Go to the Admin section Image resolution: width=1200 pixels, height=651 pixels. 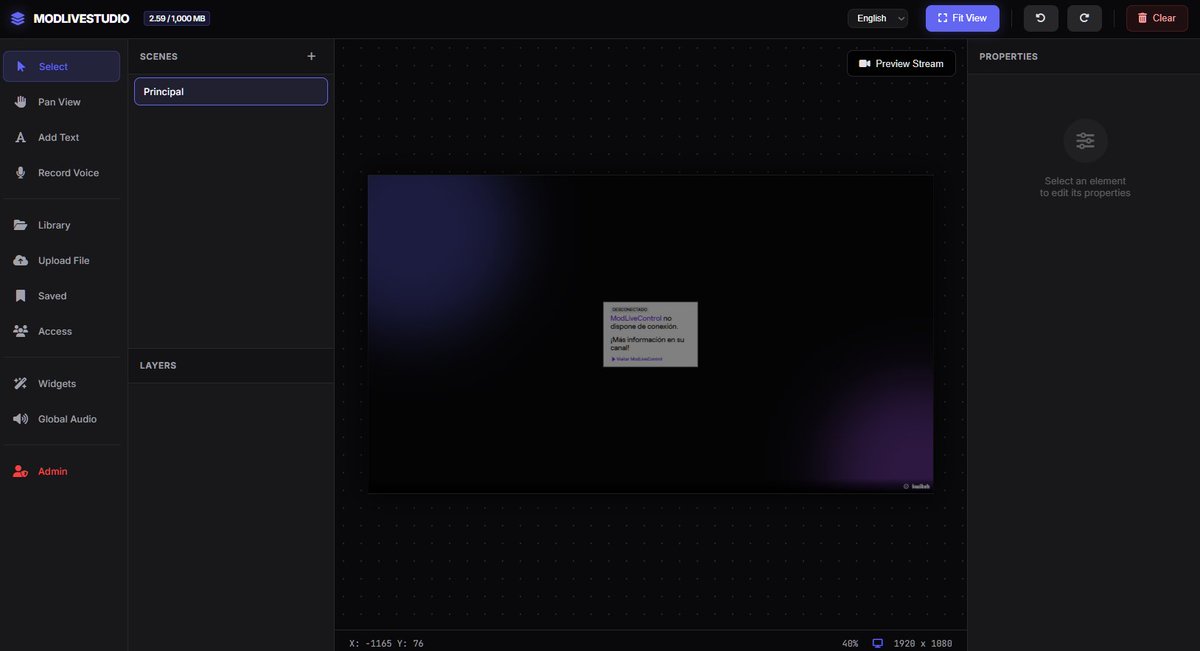click(x=61, y=471)
